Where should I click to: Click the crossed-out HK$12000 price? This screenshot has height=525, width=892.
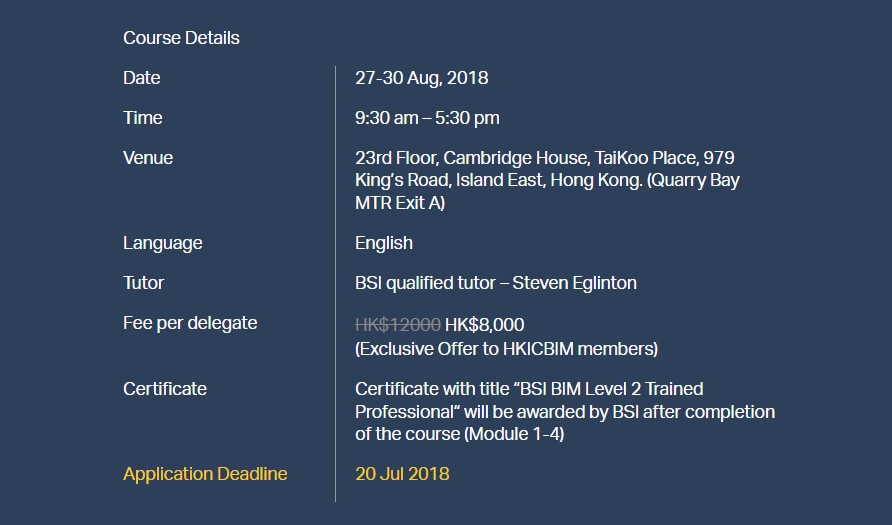pos(398,325)
